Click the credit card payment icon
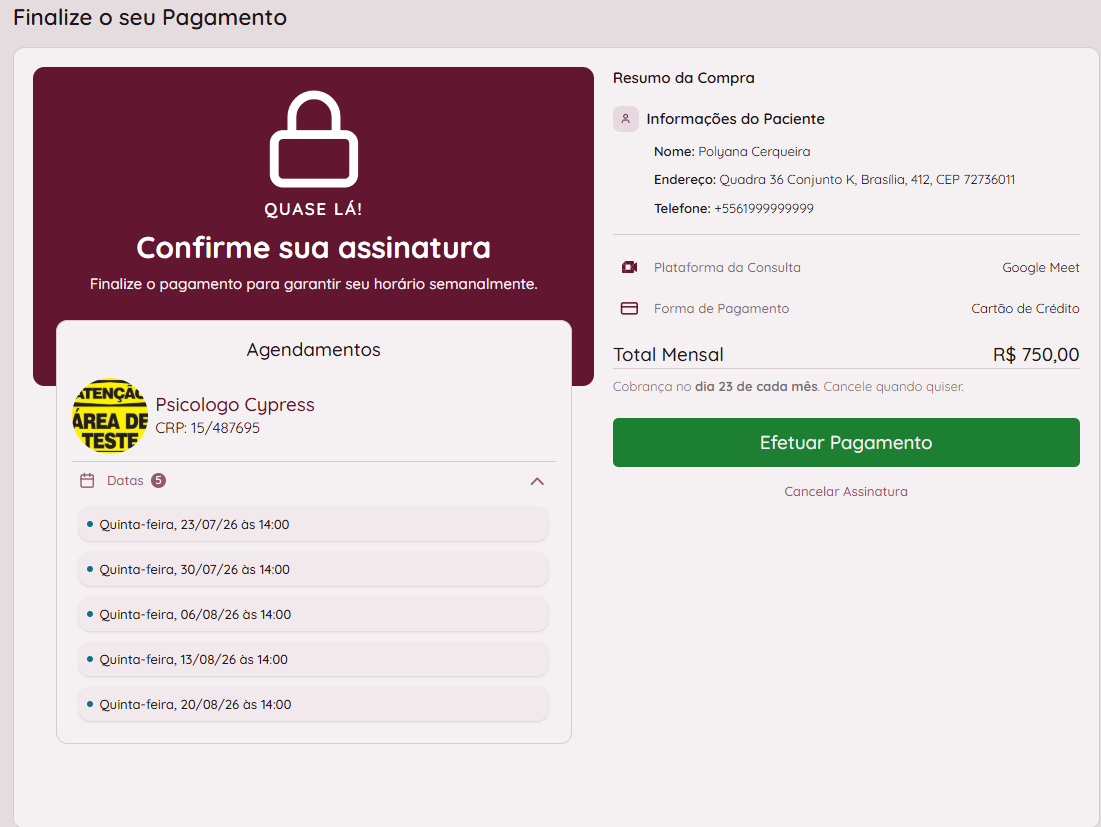This screenshot has width=1101, height=827. click(629, 308)
